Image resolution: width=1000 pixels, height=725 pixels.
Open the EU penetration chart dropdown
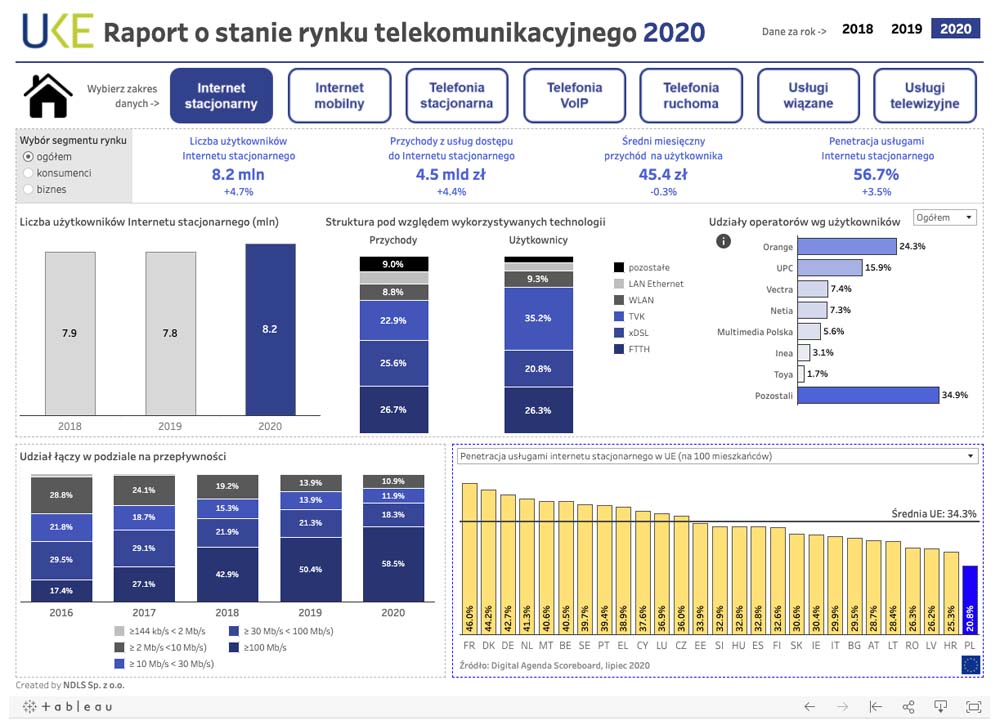[717, 456]
